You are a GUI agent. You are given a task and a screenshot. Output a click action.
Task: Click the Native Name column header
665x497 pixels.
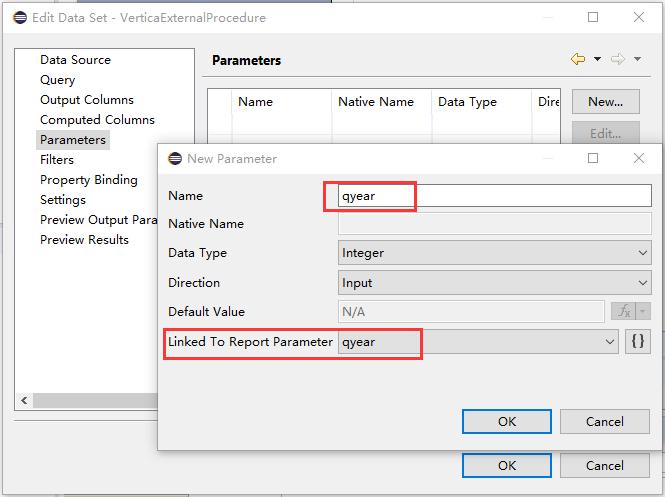(376, 102)
